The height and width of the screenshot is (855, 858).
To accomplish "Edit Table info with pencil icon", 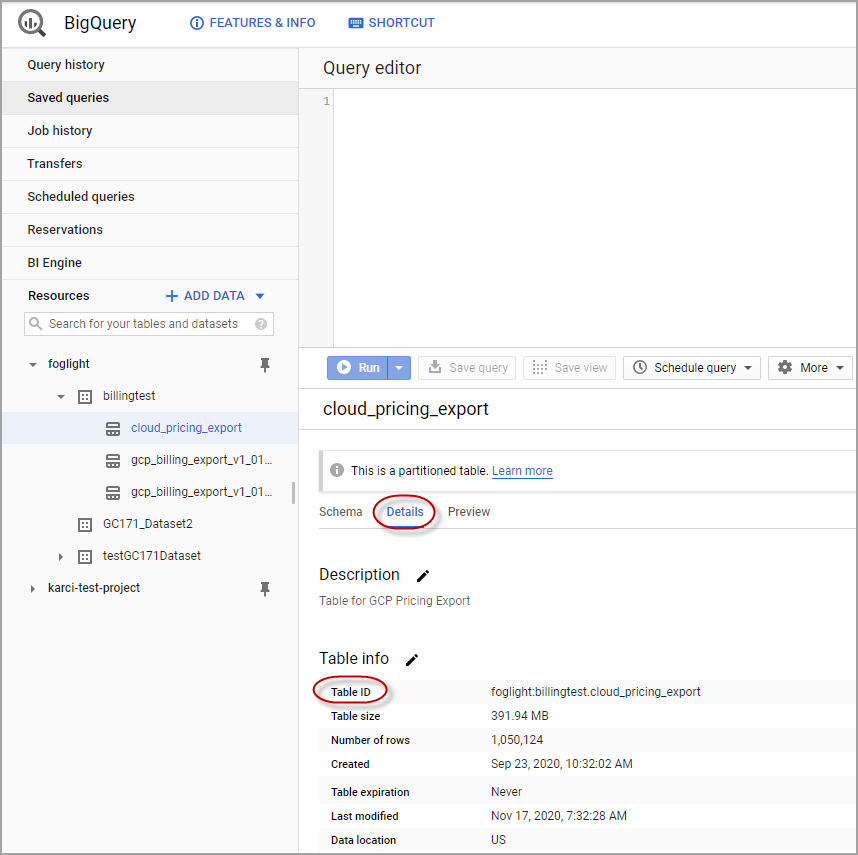I will pos(412,660).
